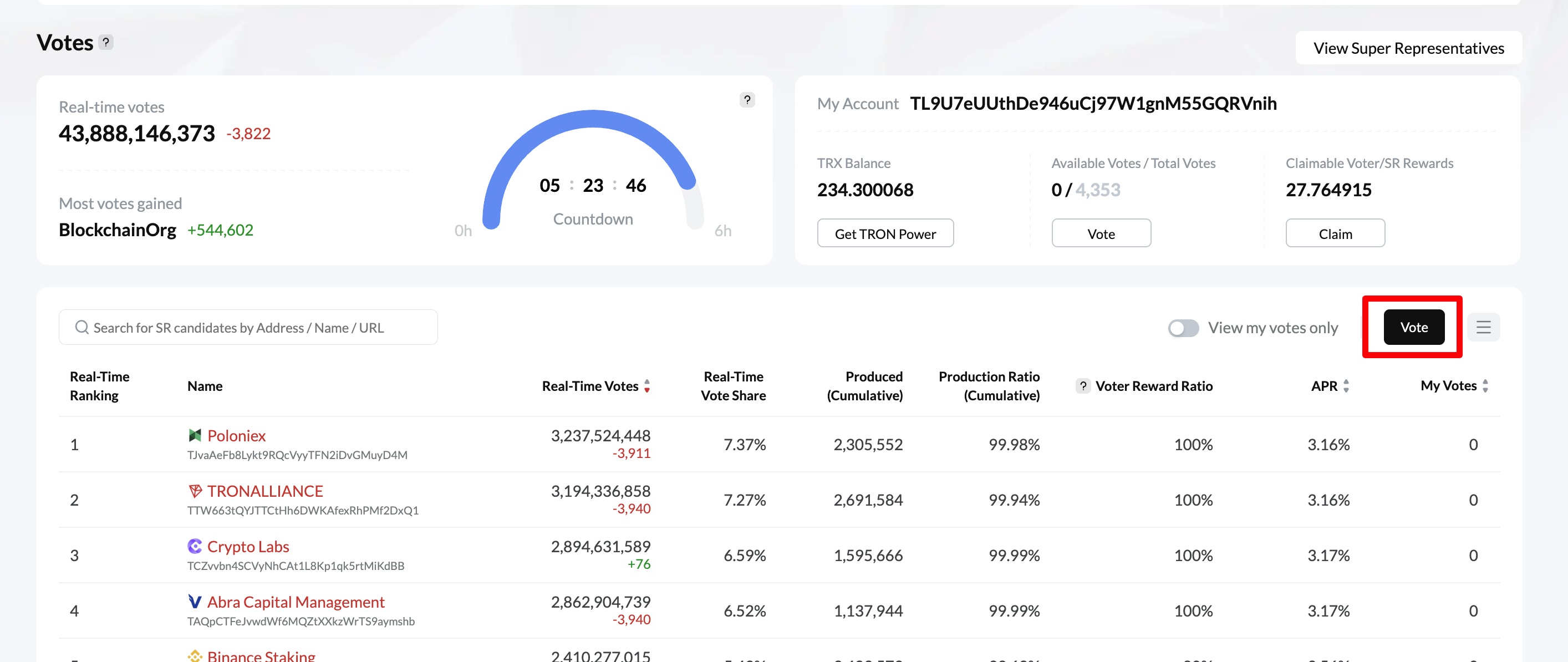The width and height of the screenshot is (1568, 662).
Task: Open the list options hamburger icon
Action: pos(1483,327)
